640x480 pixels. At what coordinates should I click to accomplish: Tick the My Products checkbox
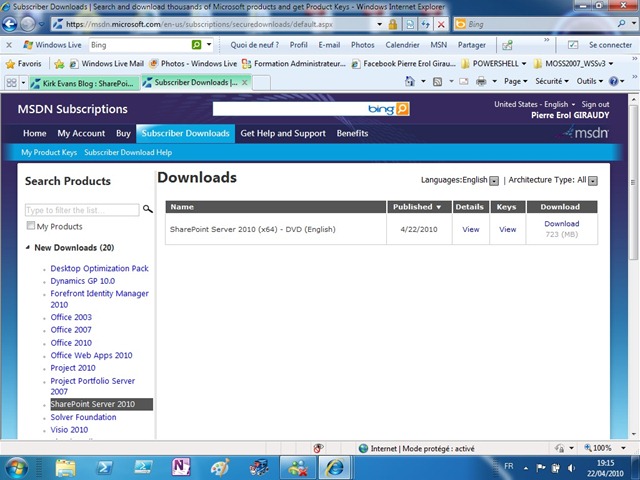point(31,225)
